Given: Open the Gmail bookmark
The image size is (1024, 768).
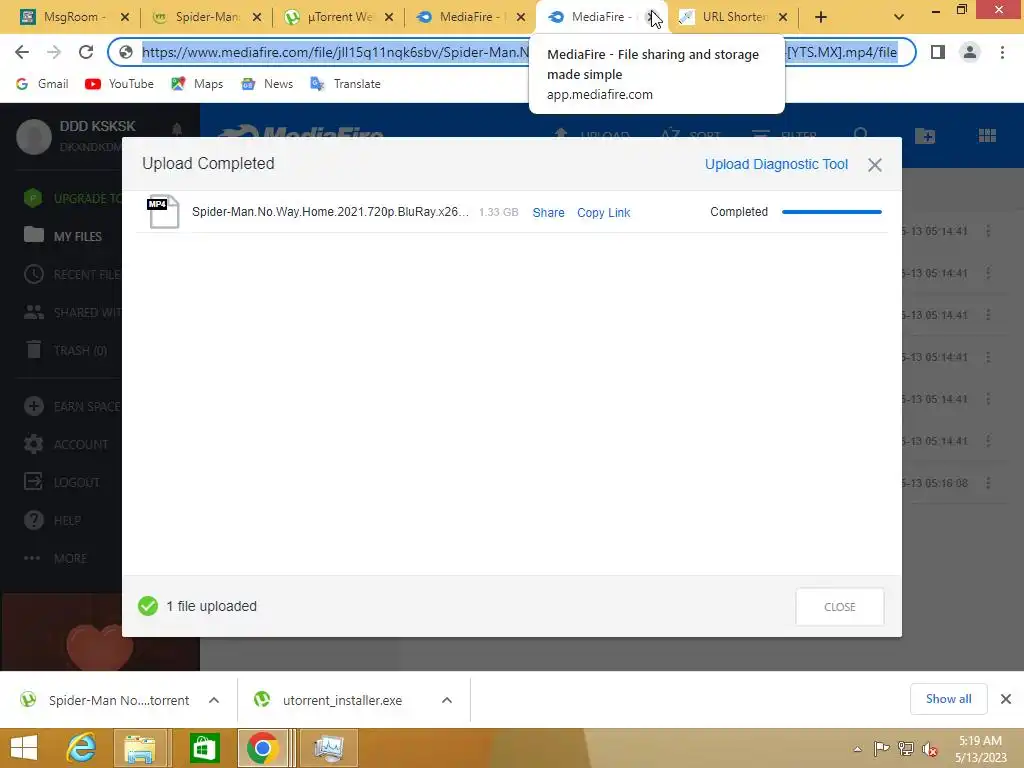Looking at the screenshot, I should pyautogui.click(x=42, y=84).
